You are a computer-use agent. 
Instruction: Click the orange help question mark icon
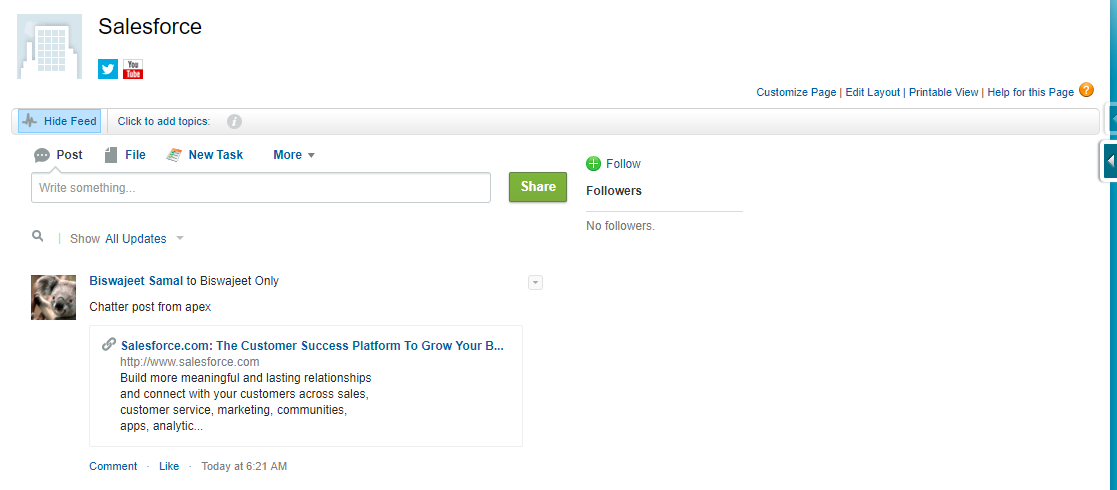[x=1086, y=90]
